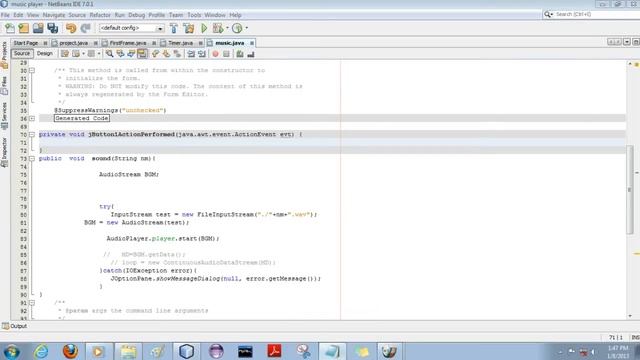The width and height of the screenshot is (640, 360).
Task: Open the Refactor menu
Action: point(100,15)
